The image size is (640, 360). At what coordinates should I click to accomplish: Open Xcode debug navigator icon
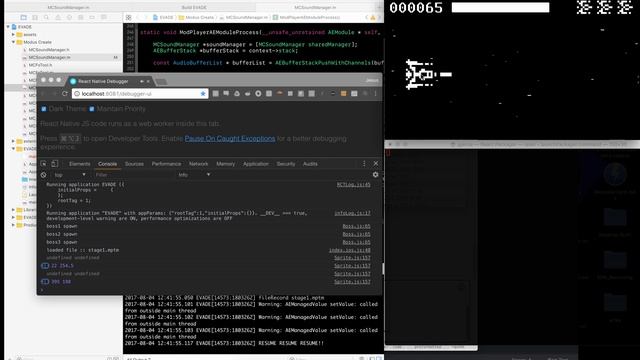pos(81,18)
